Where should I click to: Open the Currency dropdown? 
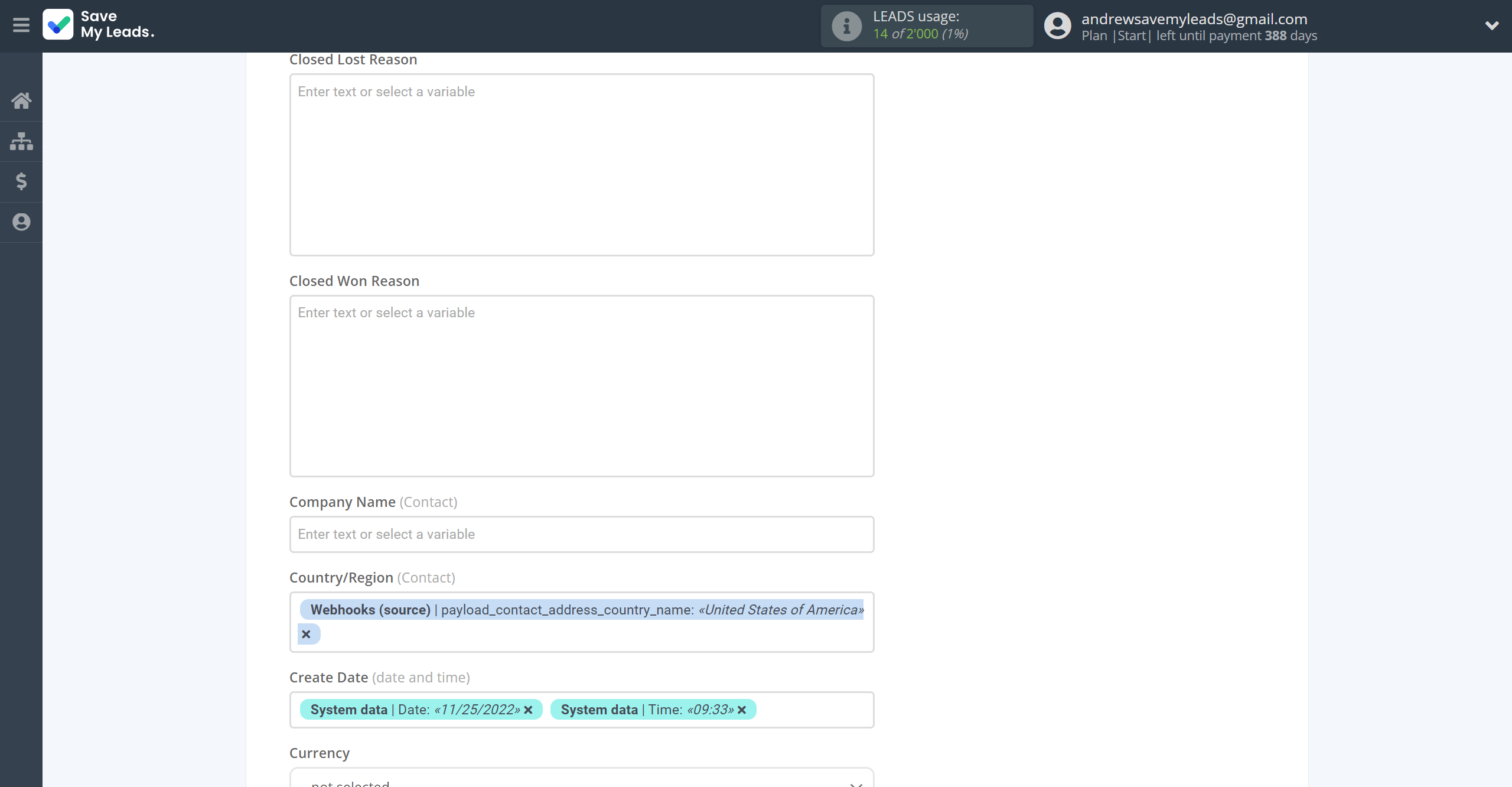(x=582, y=779)
